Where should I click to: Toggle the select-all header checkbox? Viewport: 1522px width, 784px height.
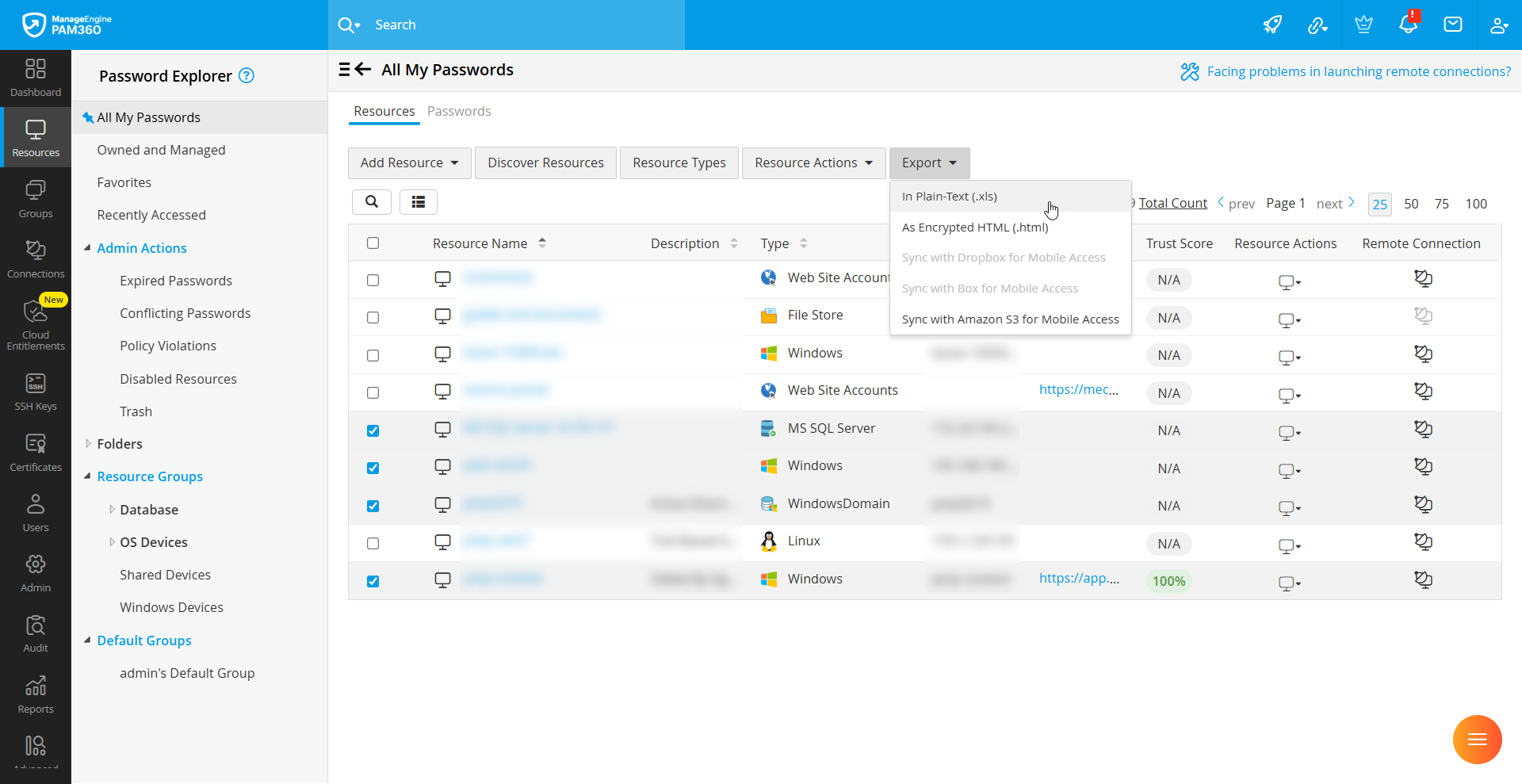(x=373, y=243)
